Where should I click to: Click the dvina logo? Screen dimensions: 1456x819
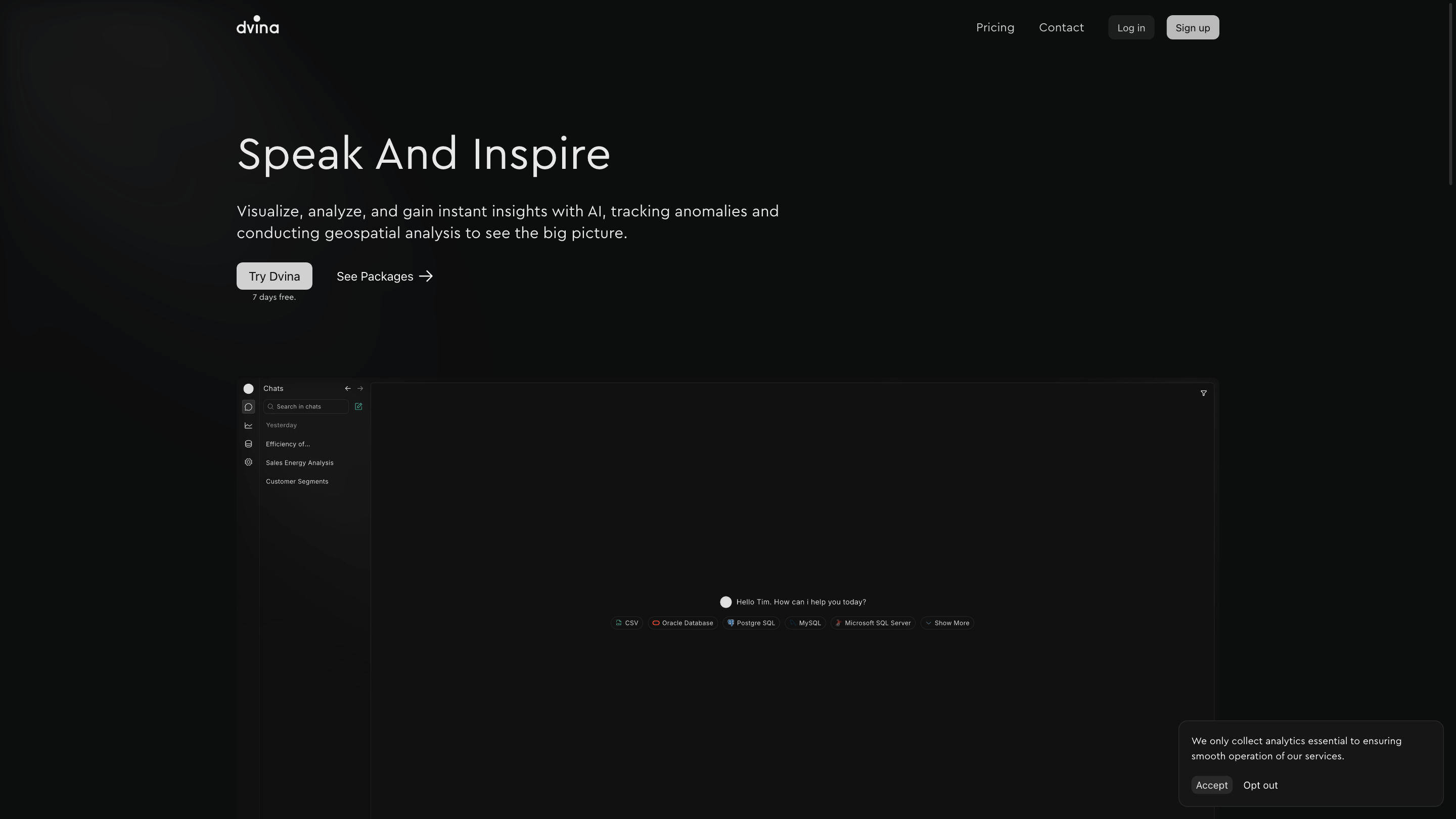[258, 26]
